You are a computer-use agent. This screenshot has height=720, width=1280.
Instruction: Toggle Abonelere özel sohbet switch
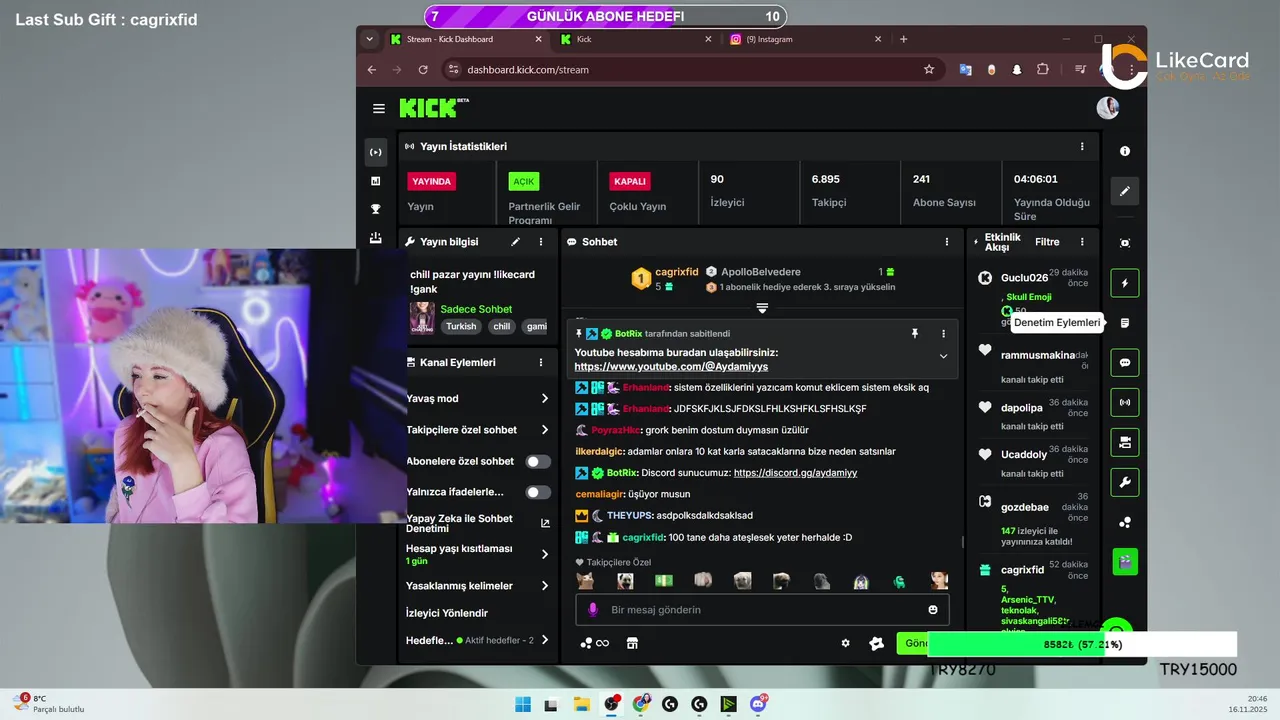(x=538, y=461)
